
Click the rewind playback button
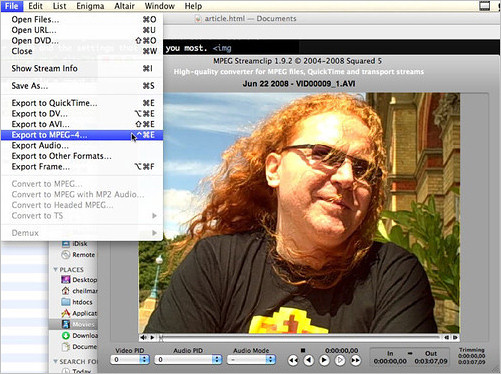[x=293, y=360]
